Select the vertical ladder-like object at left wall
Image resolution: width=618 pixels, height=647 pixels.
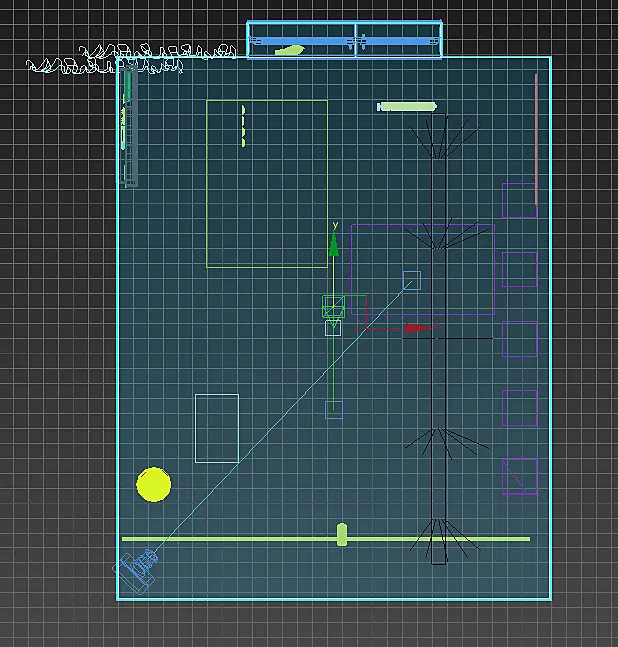point(129,126)
